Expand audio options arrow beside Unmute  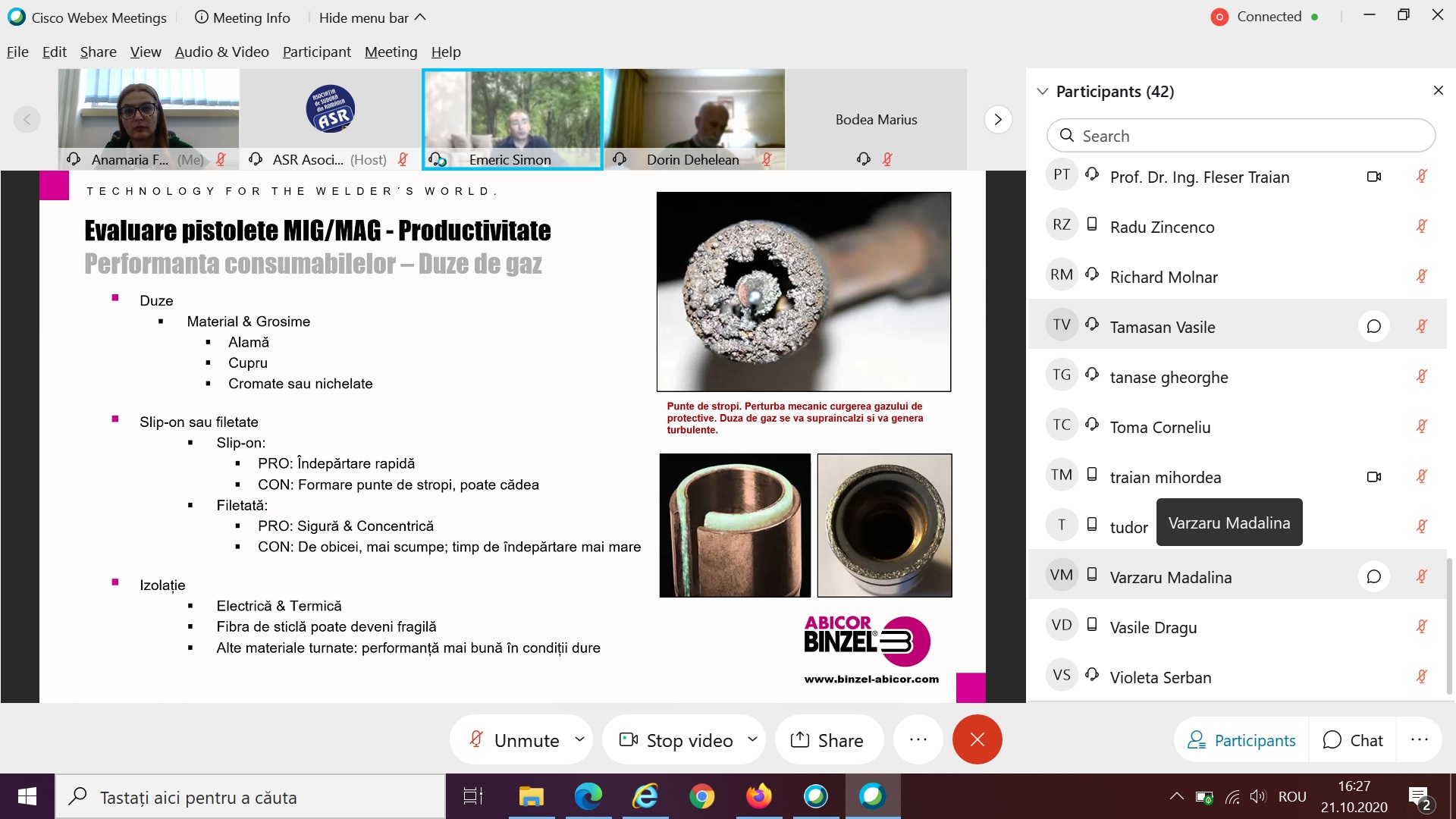tap(579, 739)
